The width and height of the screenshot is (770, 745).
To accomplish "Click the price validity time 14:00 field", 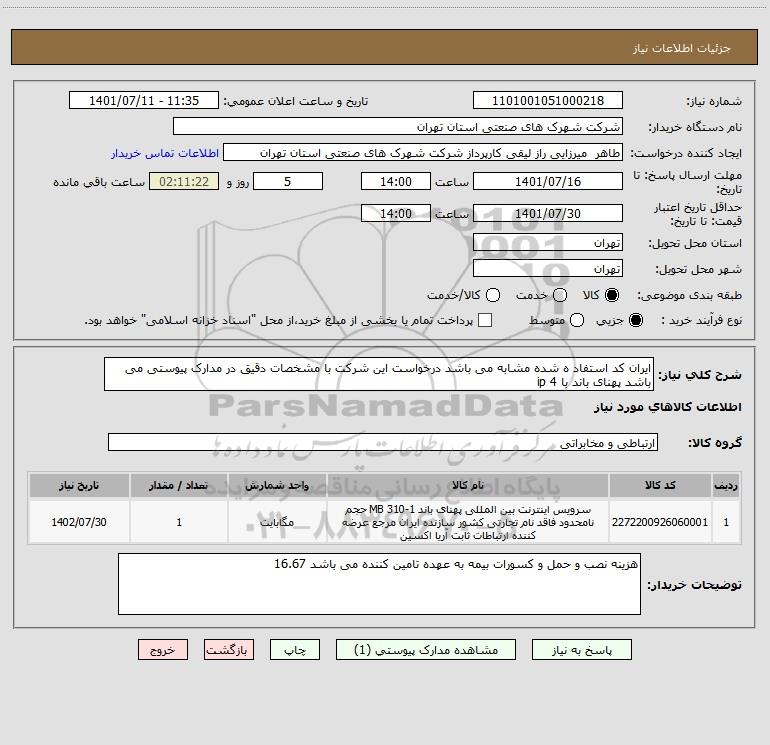I will [396, 214].
